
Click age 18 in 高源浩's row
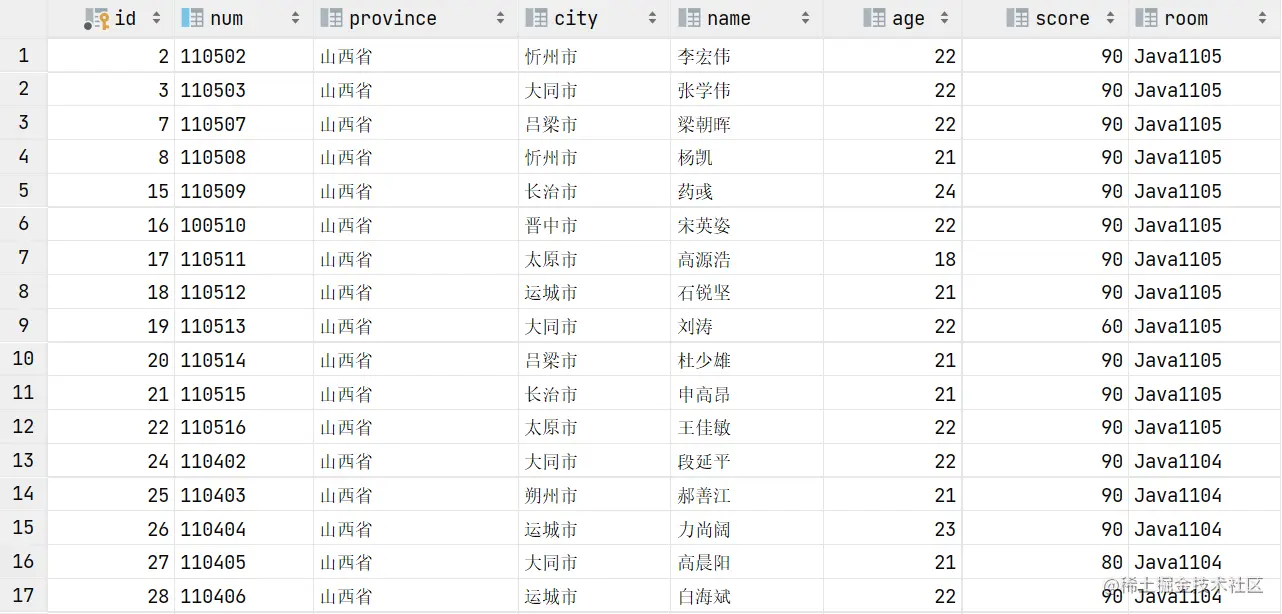(945, 259)
